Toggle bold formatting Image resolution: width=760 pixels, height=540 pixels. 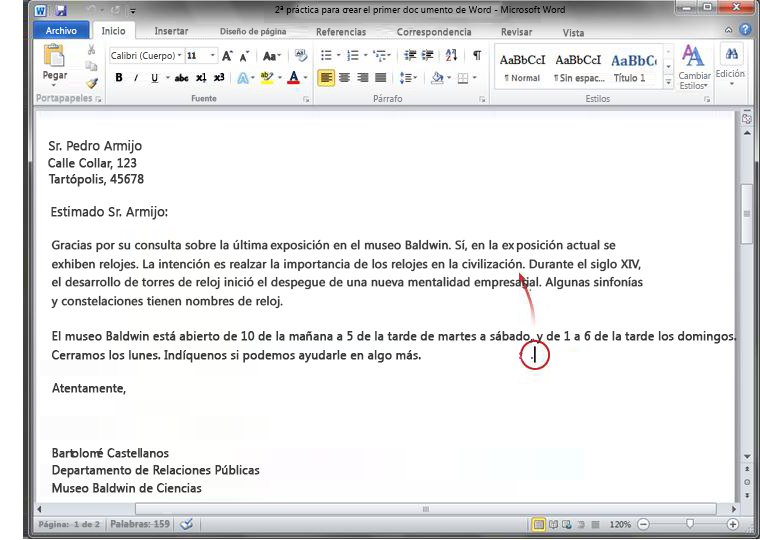point(119,77)
